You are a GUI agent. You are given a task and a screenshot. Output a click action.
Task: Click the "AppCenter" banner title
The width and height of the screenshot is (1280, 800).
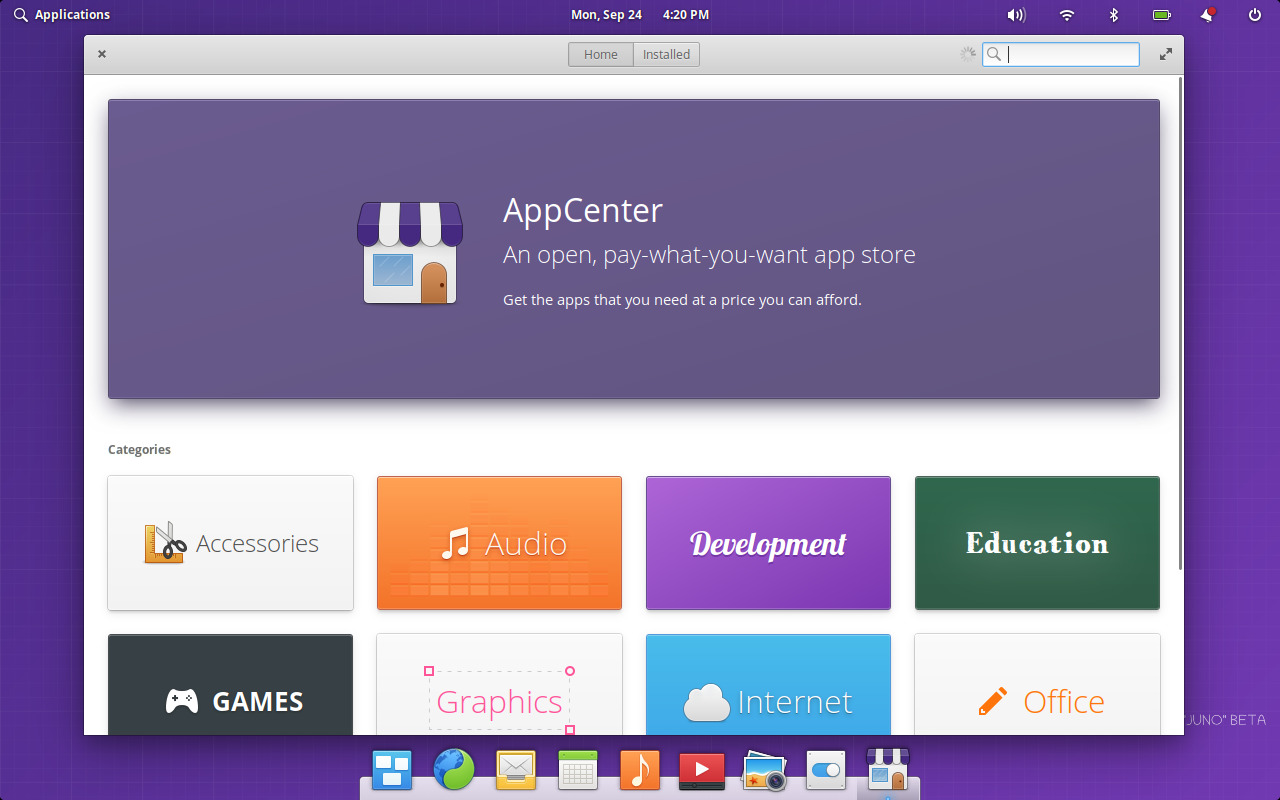pos(583,210)
